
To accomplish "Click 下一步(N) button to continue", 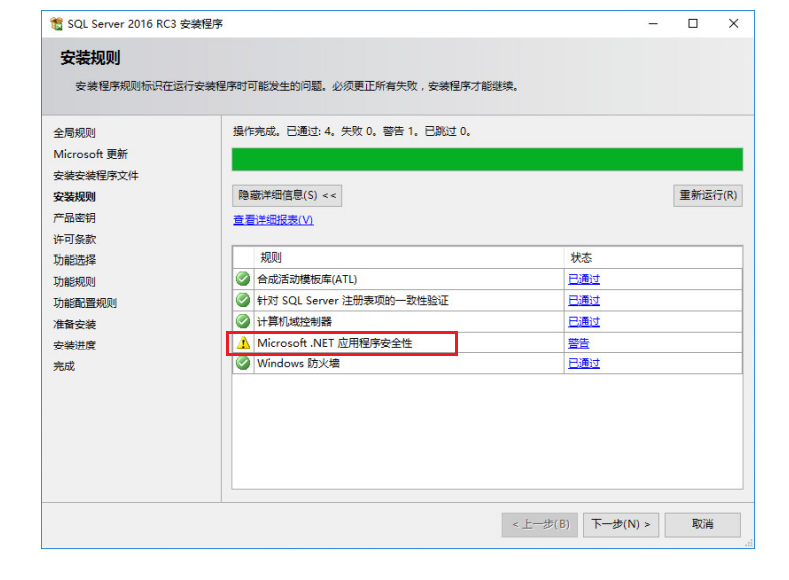I will click(621, 525).
